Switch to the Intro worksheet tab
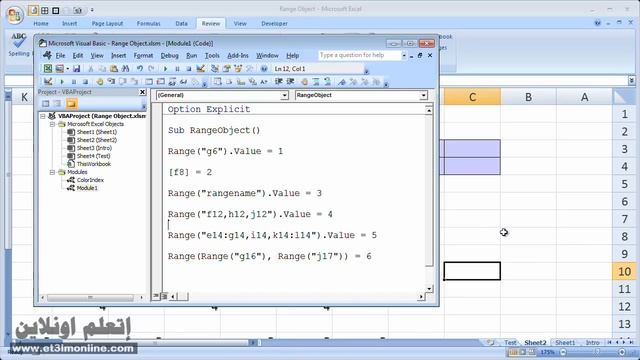 click(x=593, y=342)
